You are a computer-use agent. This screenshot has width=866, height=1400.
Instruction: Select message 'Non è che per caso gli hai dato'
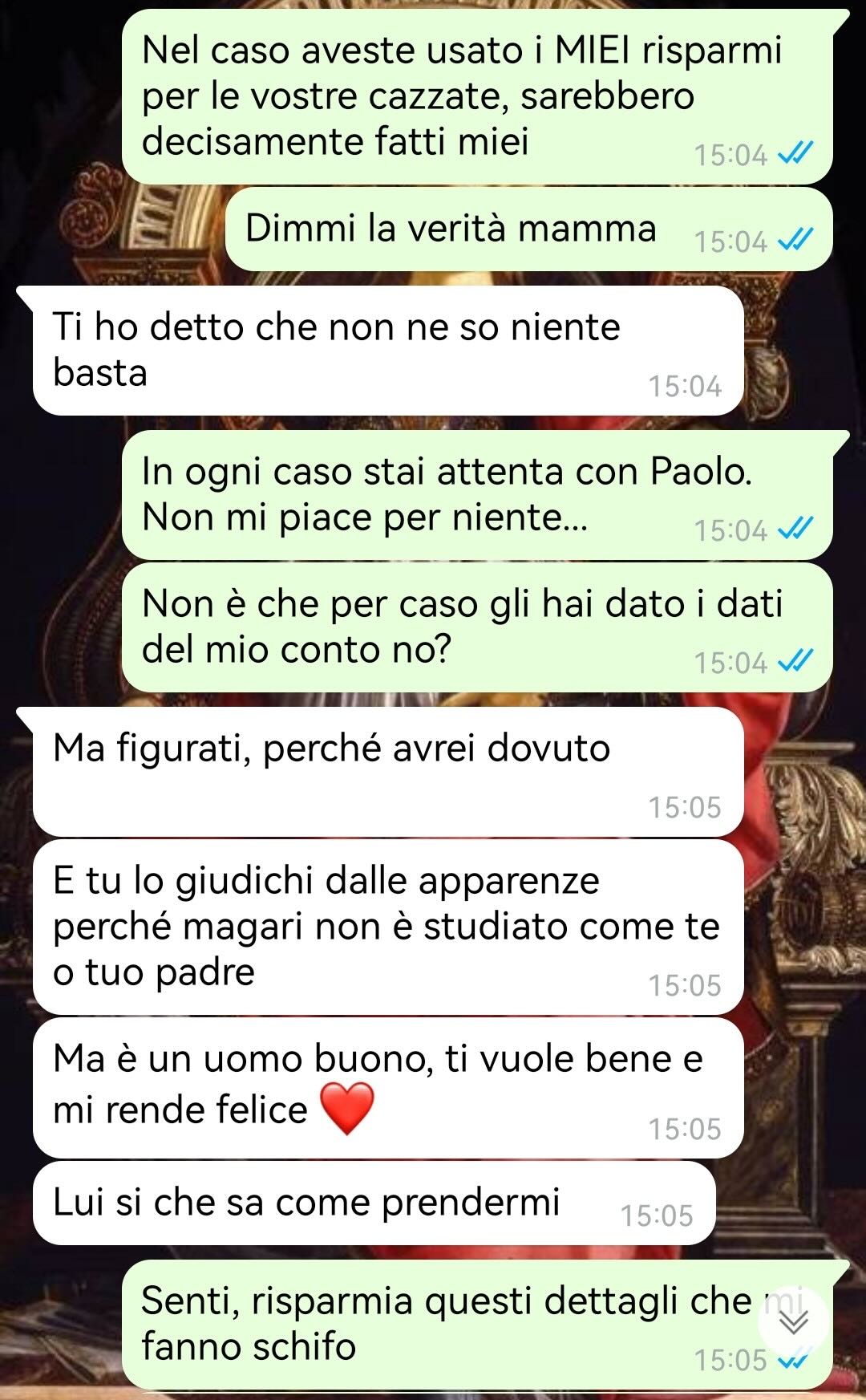point(478,627)
